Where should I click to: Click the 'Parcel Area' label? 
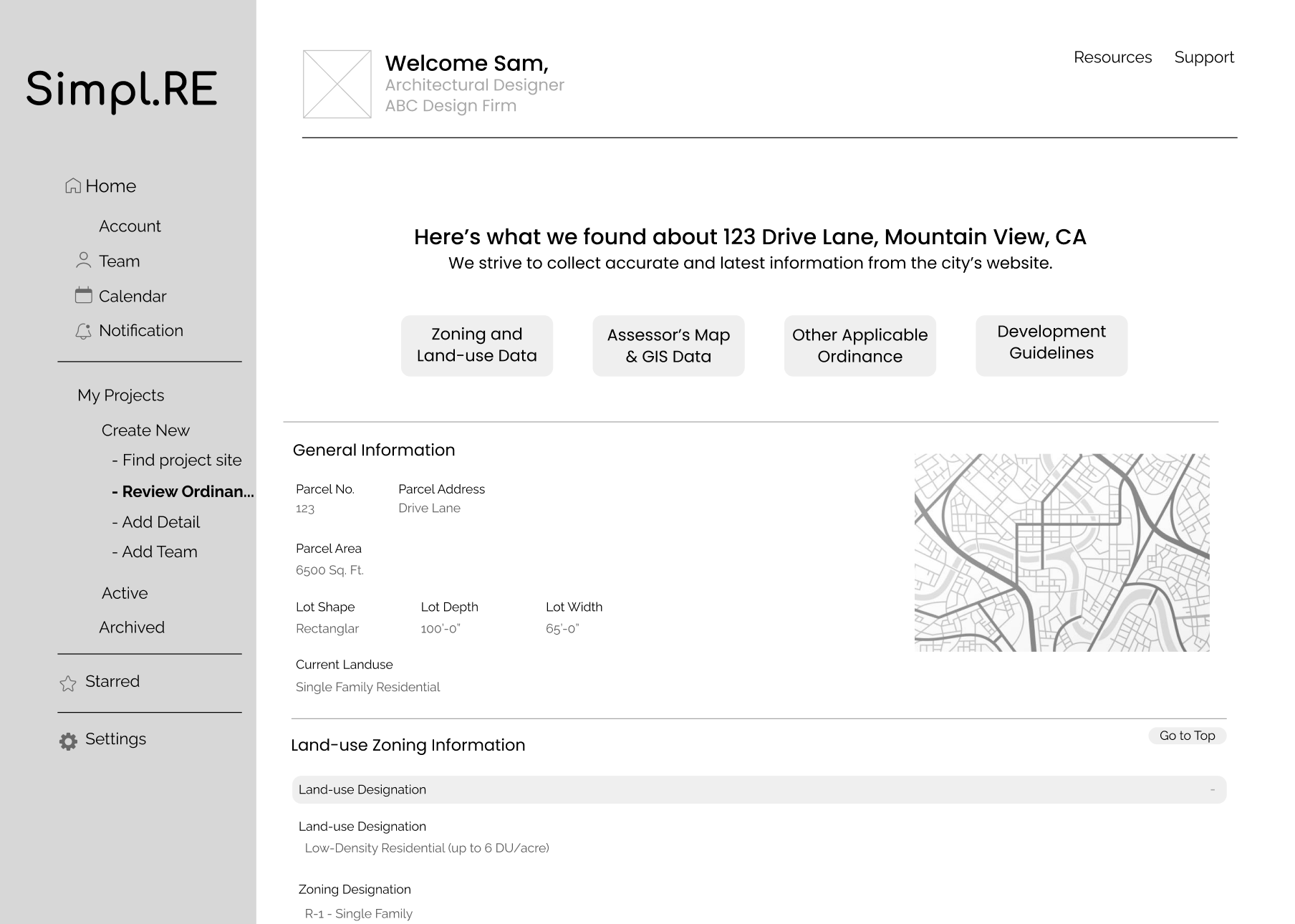329,549
